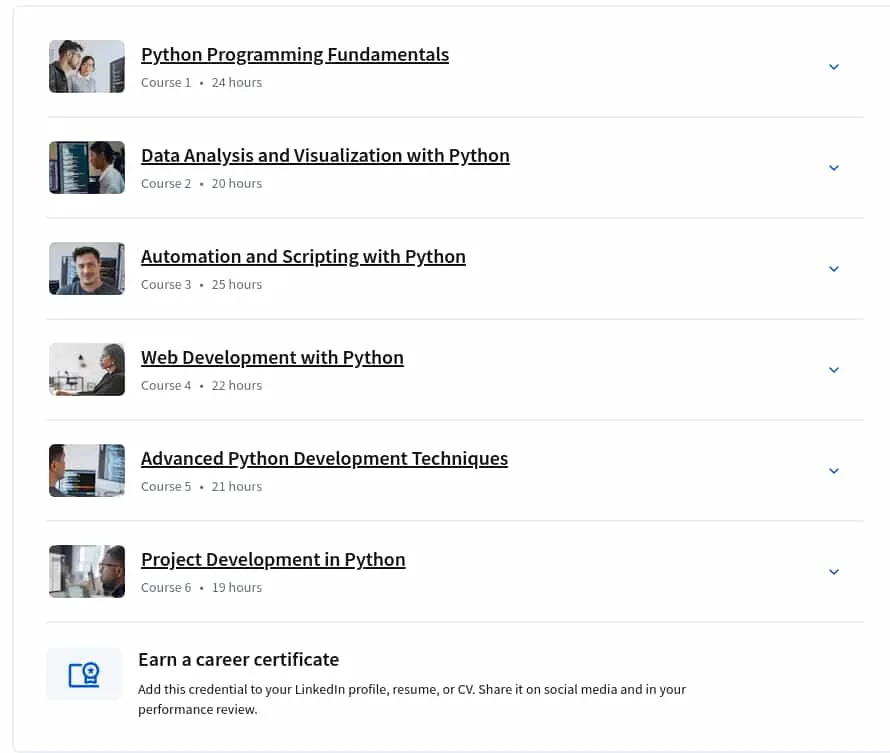
Task: Open Project Development in Python link
Action: [x=273, y=560]
